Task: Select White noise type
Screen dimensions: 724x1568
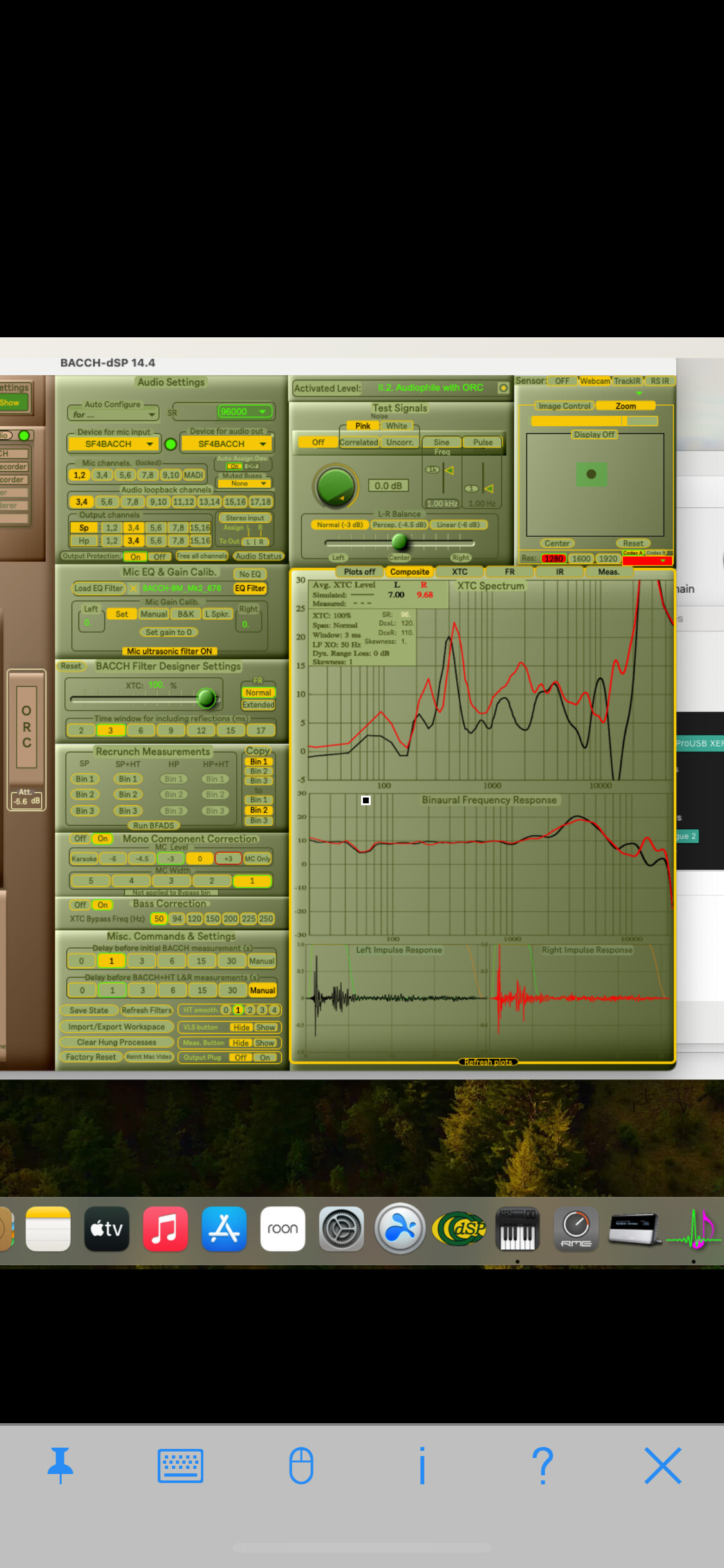Action: tap(396, 426)
